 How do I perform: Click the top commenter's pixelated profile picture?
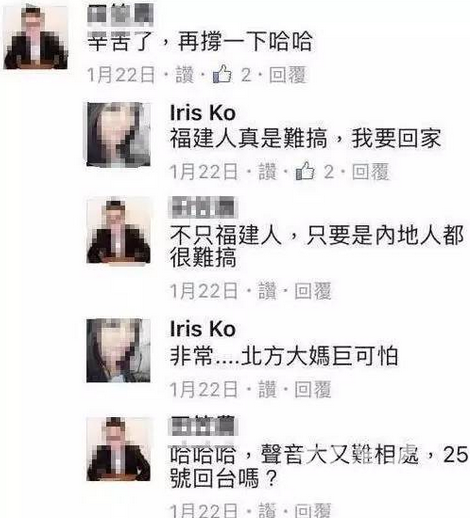pos(35,37)
